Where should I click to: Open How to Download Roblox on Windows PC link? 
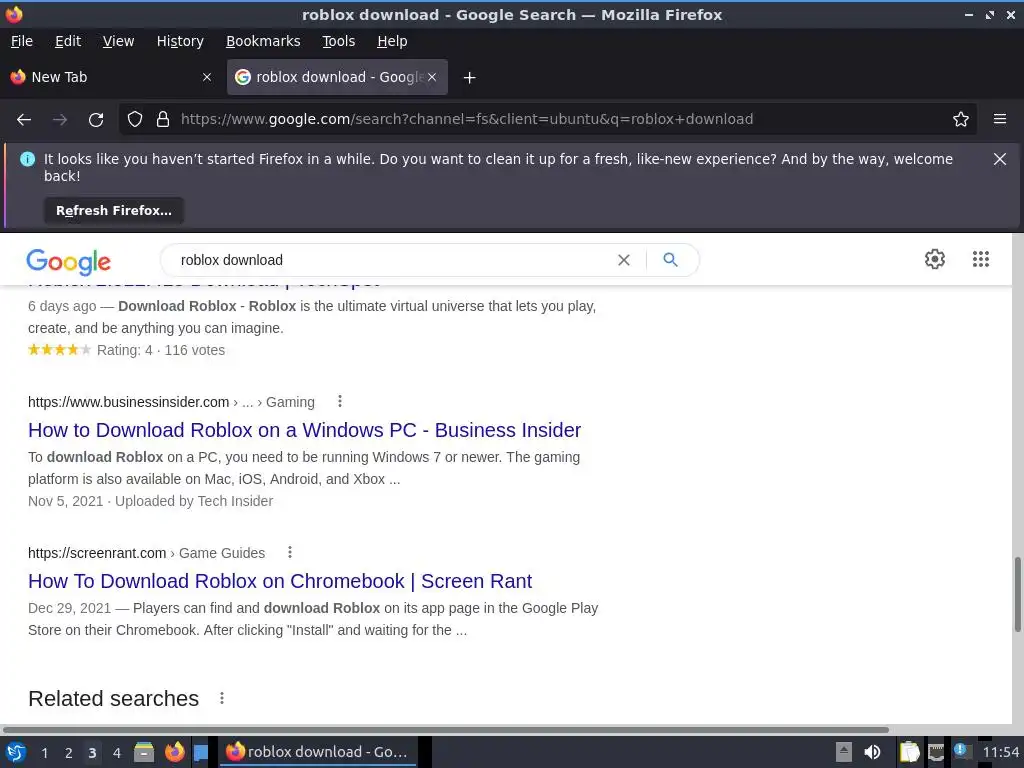(304, 430)
